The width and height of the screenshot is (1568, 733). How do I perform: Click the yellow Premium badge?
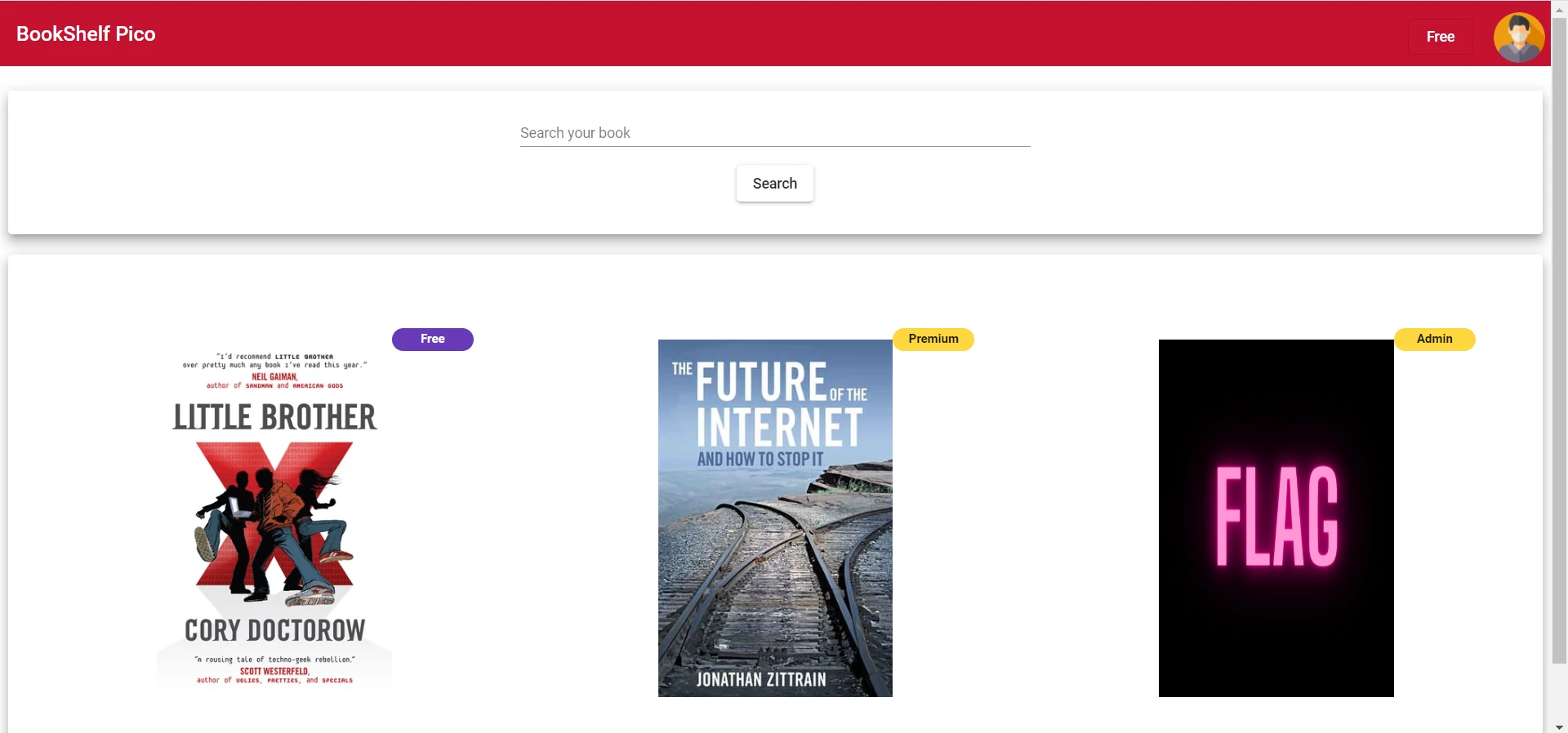click(933, 339)
